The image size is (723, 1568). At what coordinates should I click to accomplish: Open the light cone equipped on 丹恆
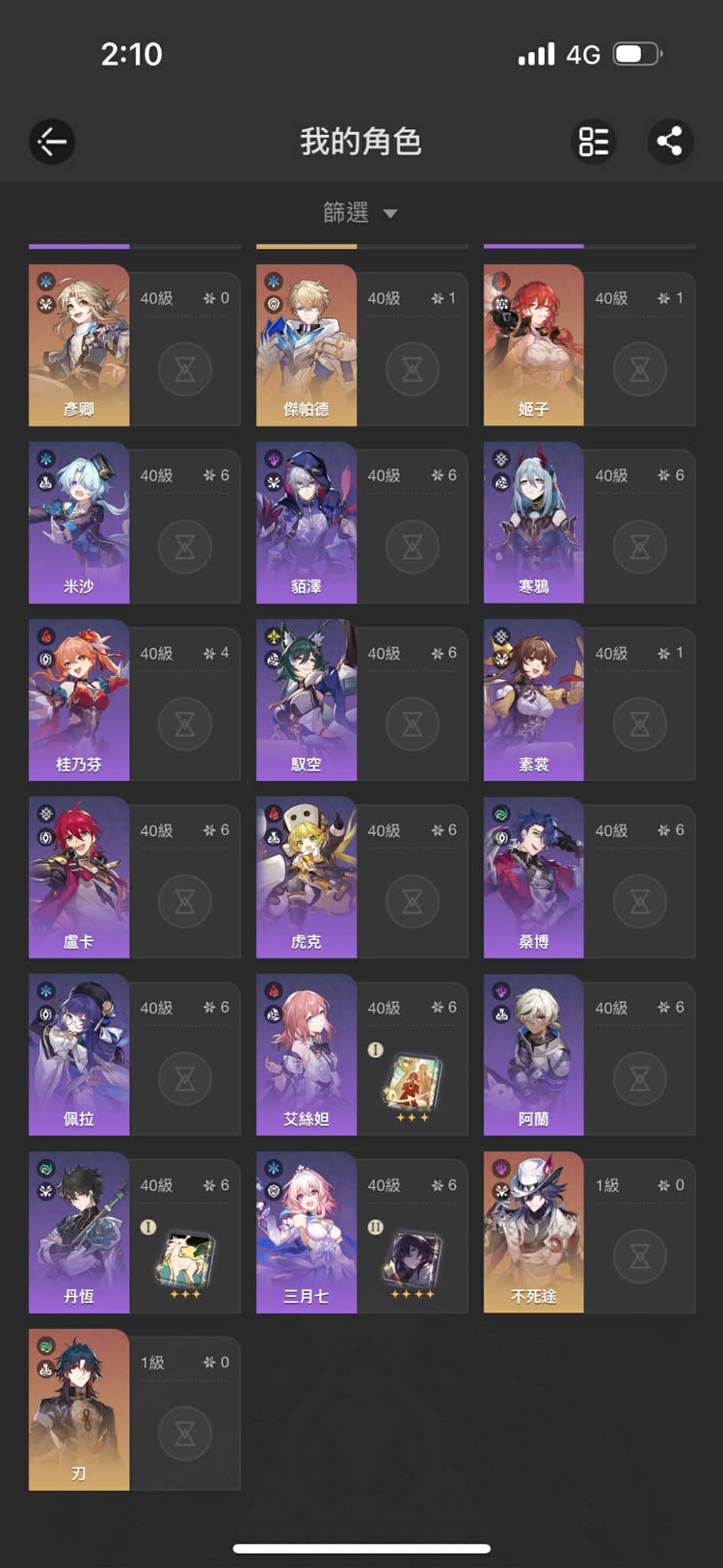point(185,1261)
